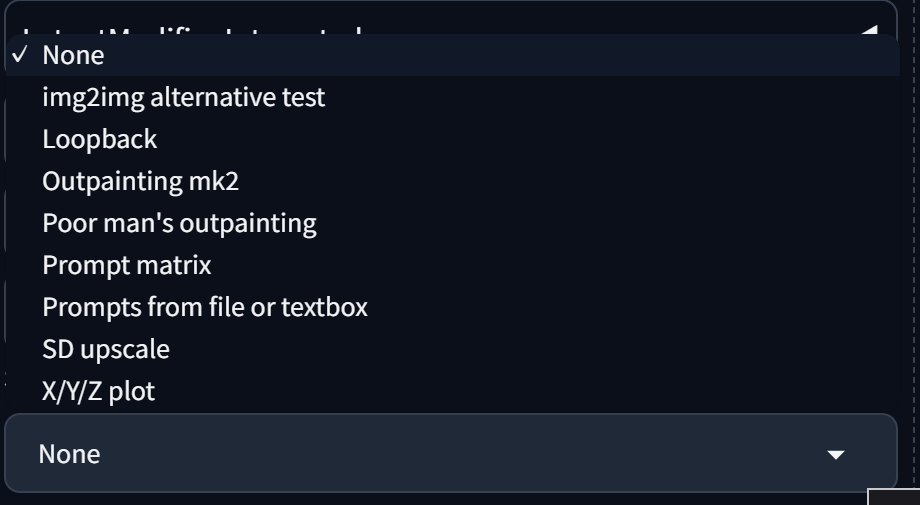
Task: Select the None option in the list
Action: coord(73,55)
